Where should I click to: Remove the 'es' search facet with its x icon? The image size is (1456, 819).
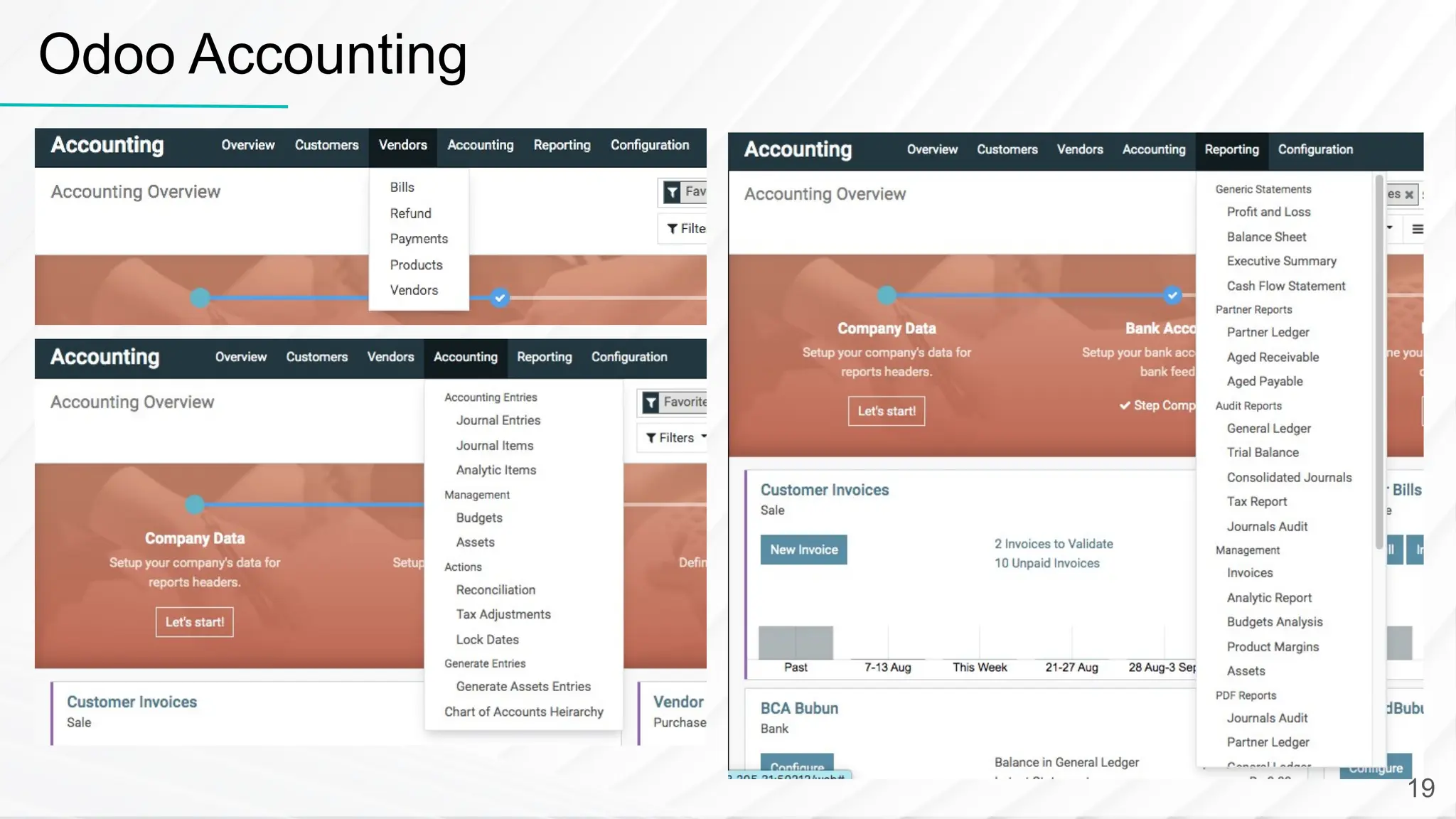[x=1409, y=194]
